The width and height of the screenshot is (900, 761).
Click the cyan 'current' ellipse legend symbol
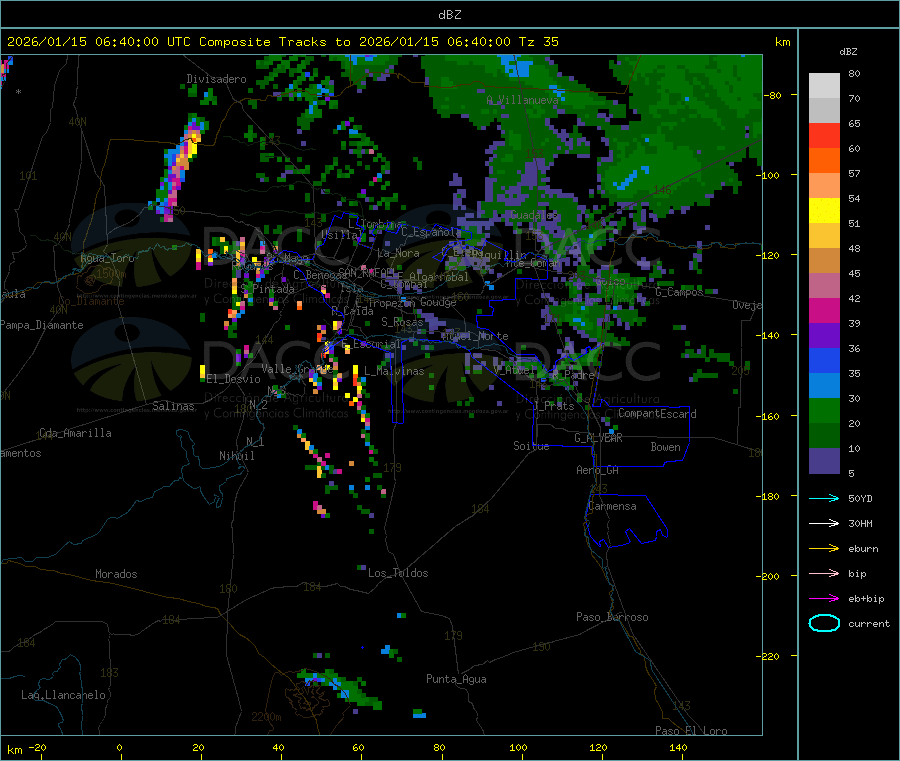coord(824,623)
